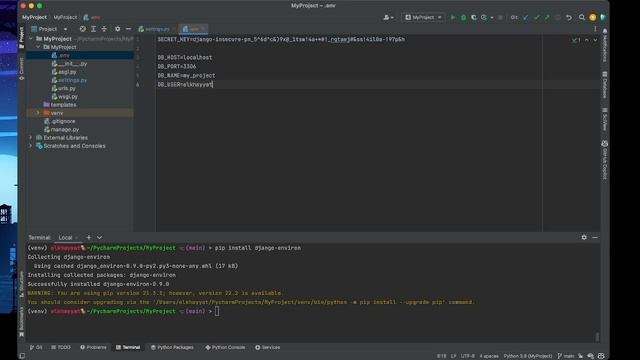This screenshot has width=640, height=360.
Task: Toggle the Database side panel
Action: [x=604, y=85]
